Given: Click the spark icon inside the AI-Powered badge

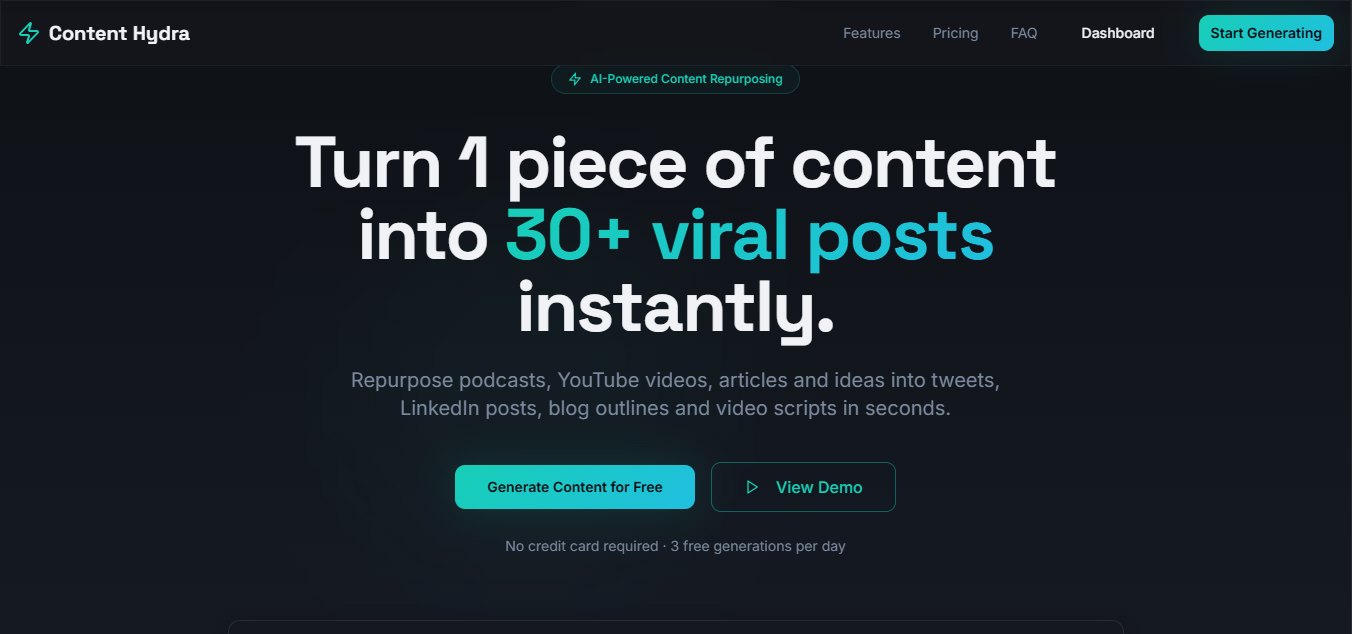Looking at the screenshot, I should pyautogui.click(x=575, y=79).
